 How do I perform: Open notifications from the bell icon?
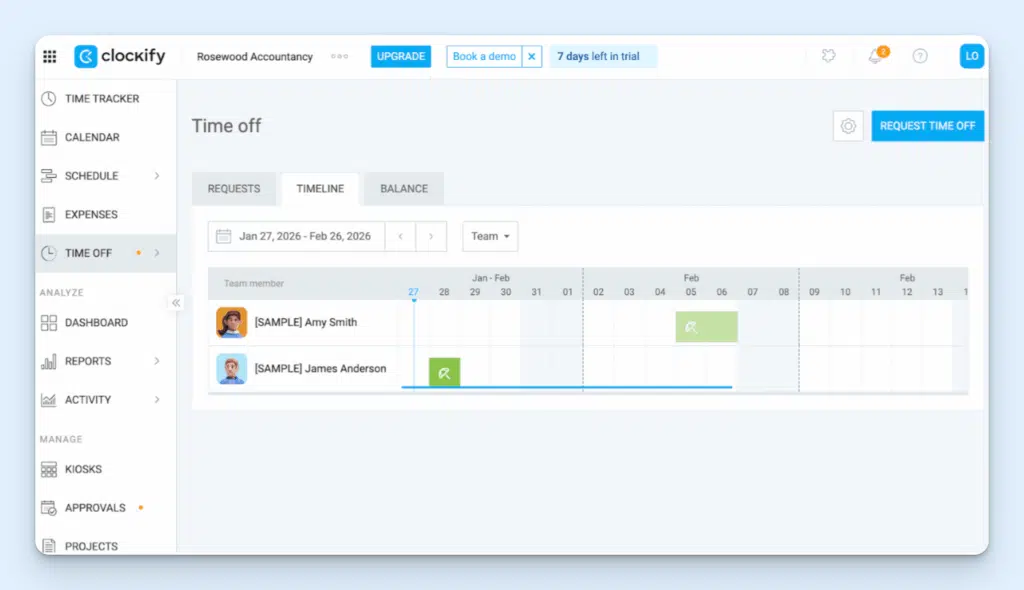(x=874, y=56)
